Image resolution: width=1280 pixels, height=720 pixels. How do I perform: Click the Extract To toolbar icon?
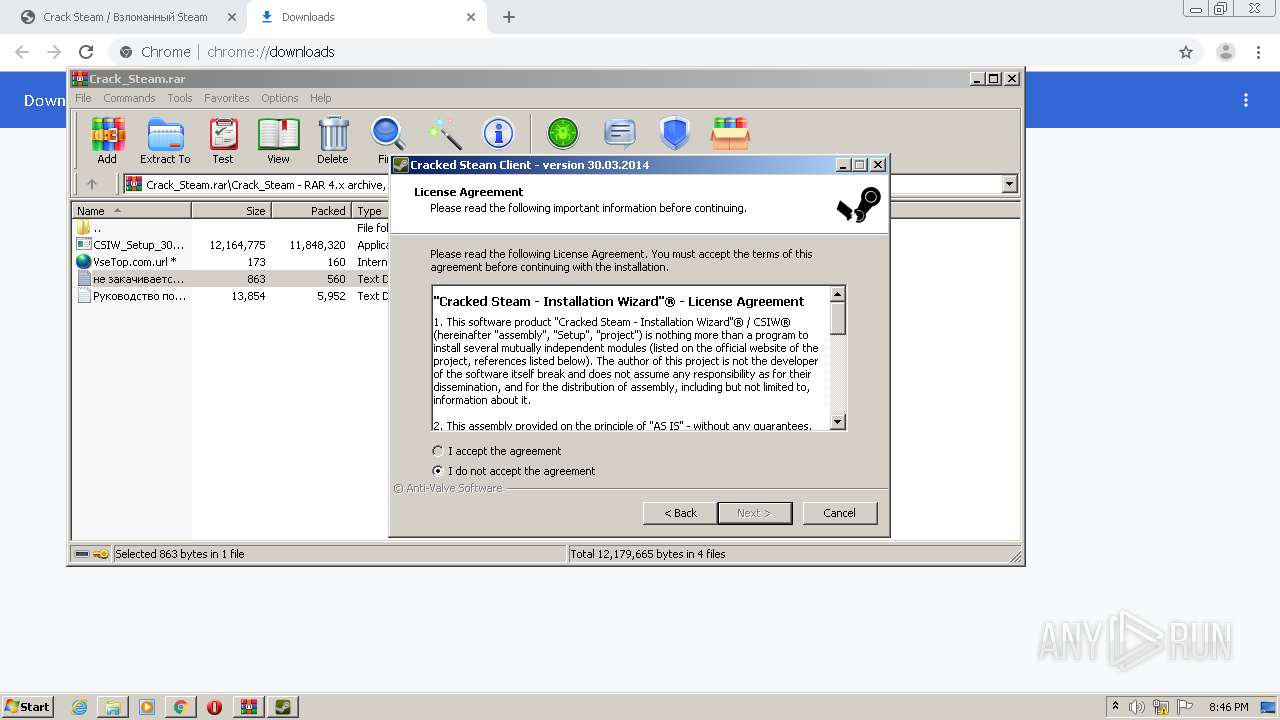(165, 141)
